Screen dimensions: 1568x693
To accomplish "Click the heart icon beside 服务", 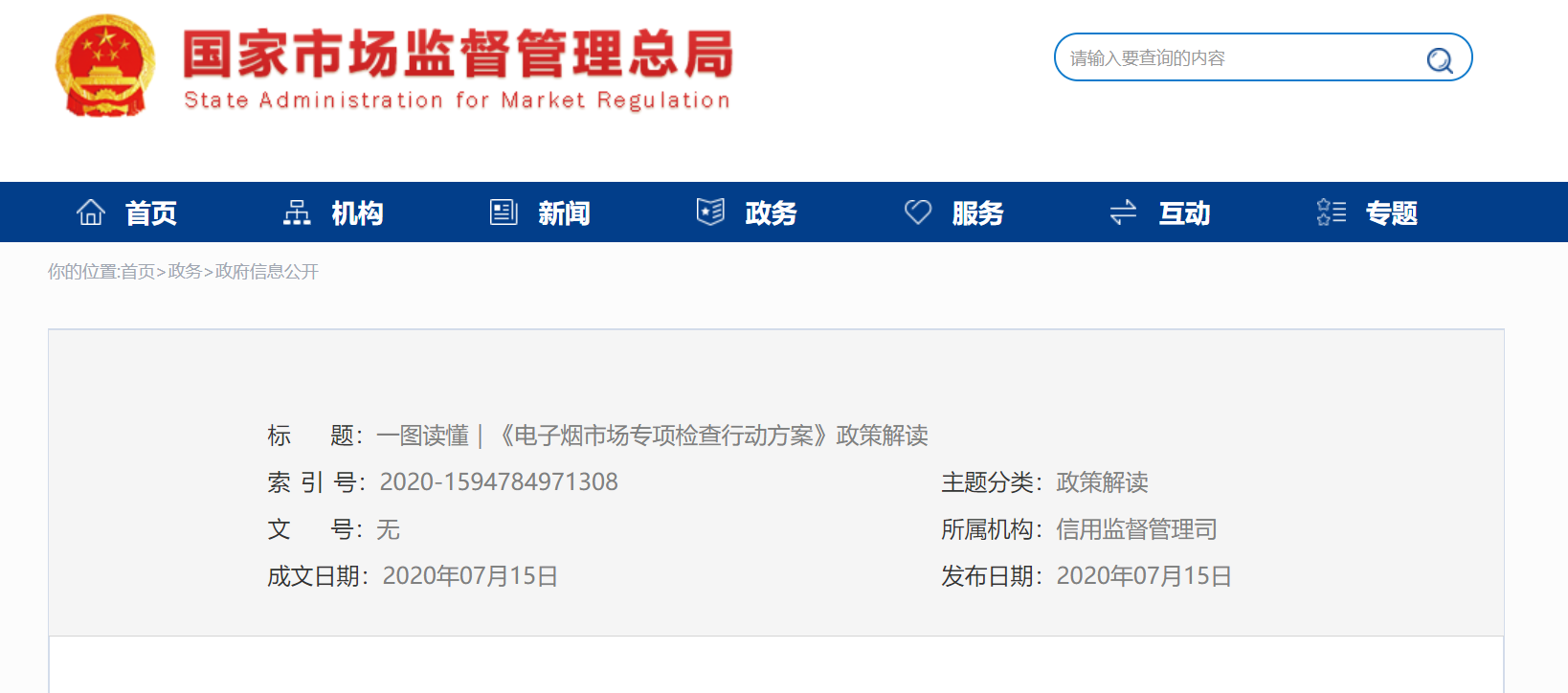I will click(918, 212).
